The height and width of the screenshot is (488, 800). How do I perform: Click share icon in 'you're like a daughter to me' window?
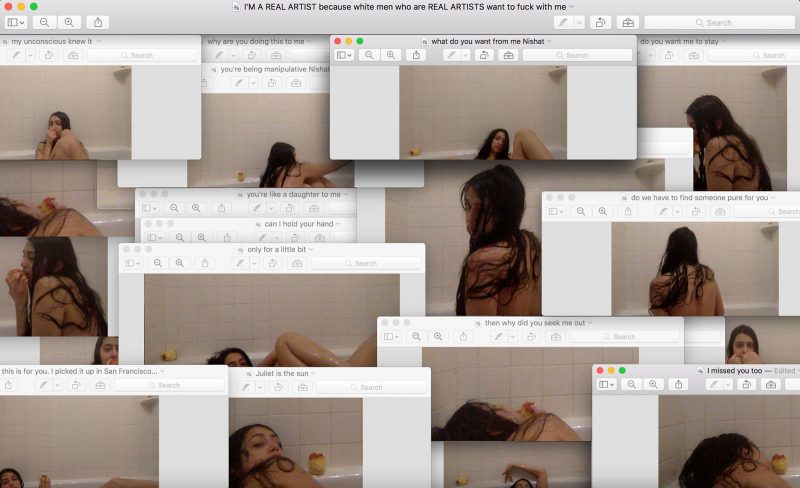click(222, 208)
